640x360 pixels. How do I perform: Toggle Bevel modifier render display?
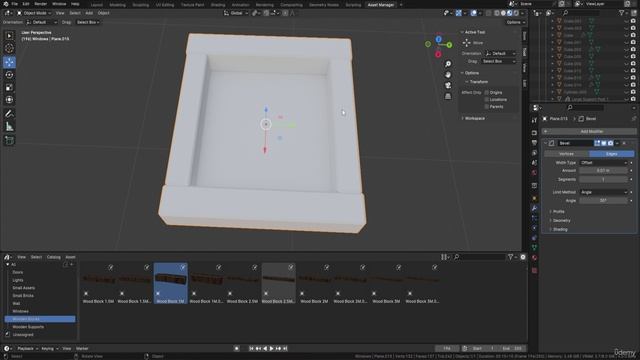(x=610, y=143)
